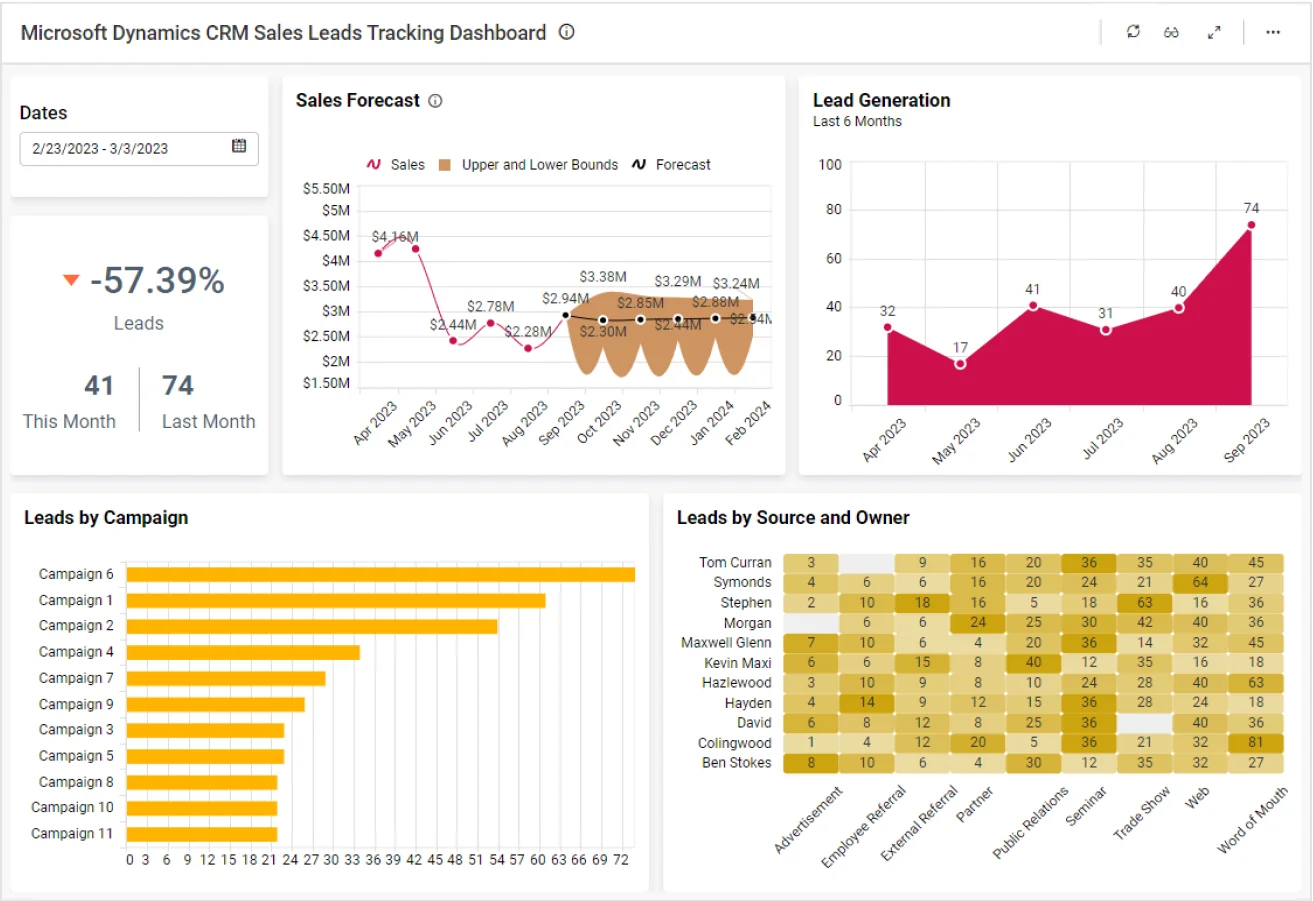1313x901 pixels.
Task: Select Symonds Web heatmap cell 64
Action: click(x=1200, y=582)
